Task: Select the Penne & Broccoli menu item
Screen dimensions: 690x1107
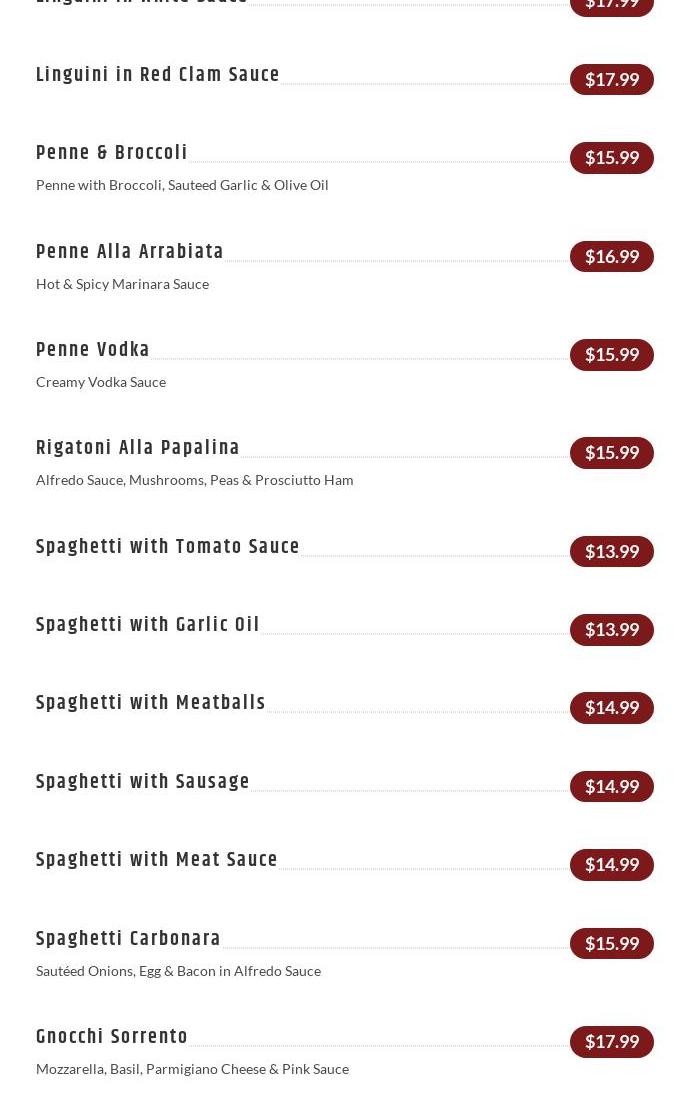Action: (112, 153)
